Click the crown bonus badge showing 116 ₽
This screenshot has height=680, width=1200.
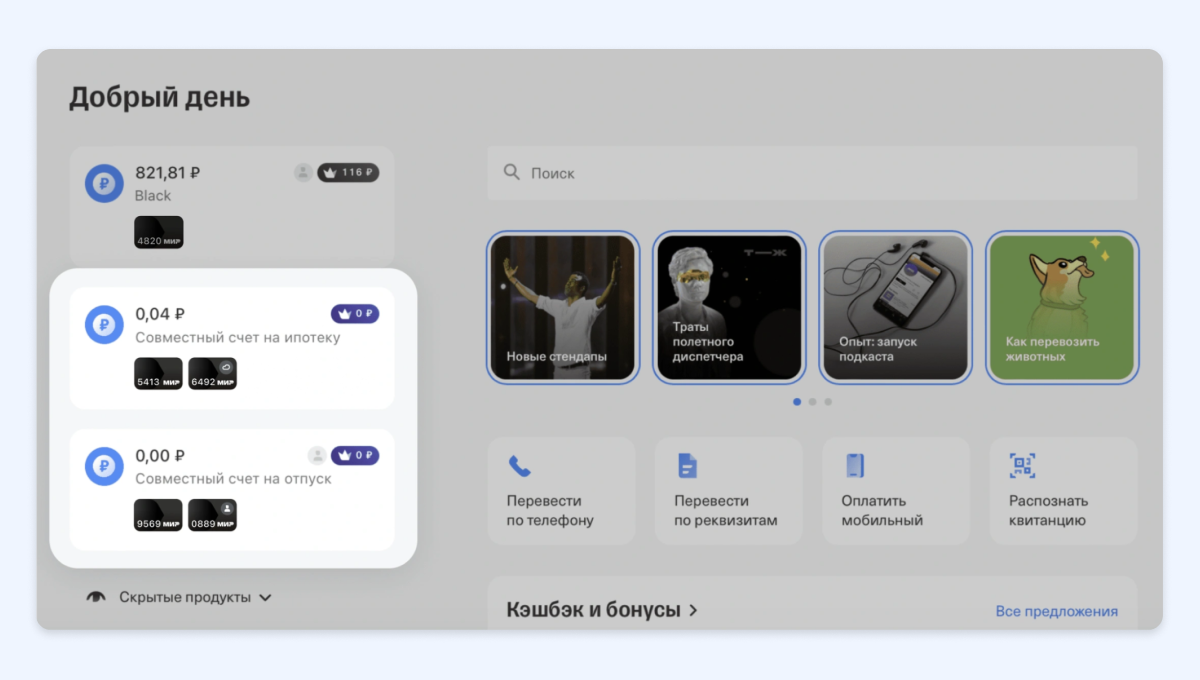(x=348, y=172)
